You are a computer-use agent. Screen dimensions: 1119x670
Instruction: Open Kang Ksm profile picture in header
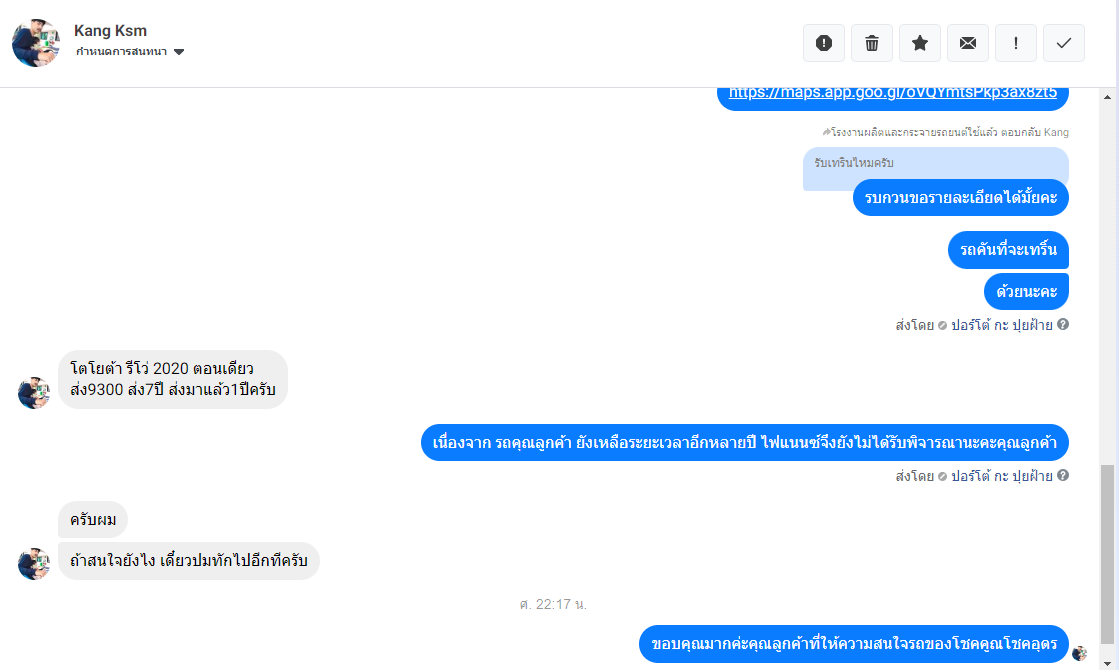36,43
